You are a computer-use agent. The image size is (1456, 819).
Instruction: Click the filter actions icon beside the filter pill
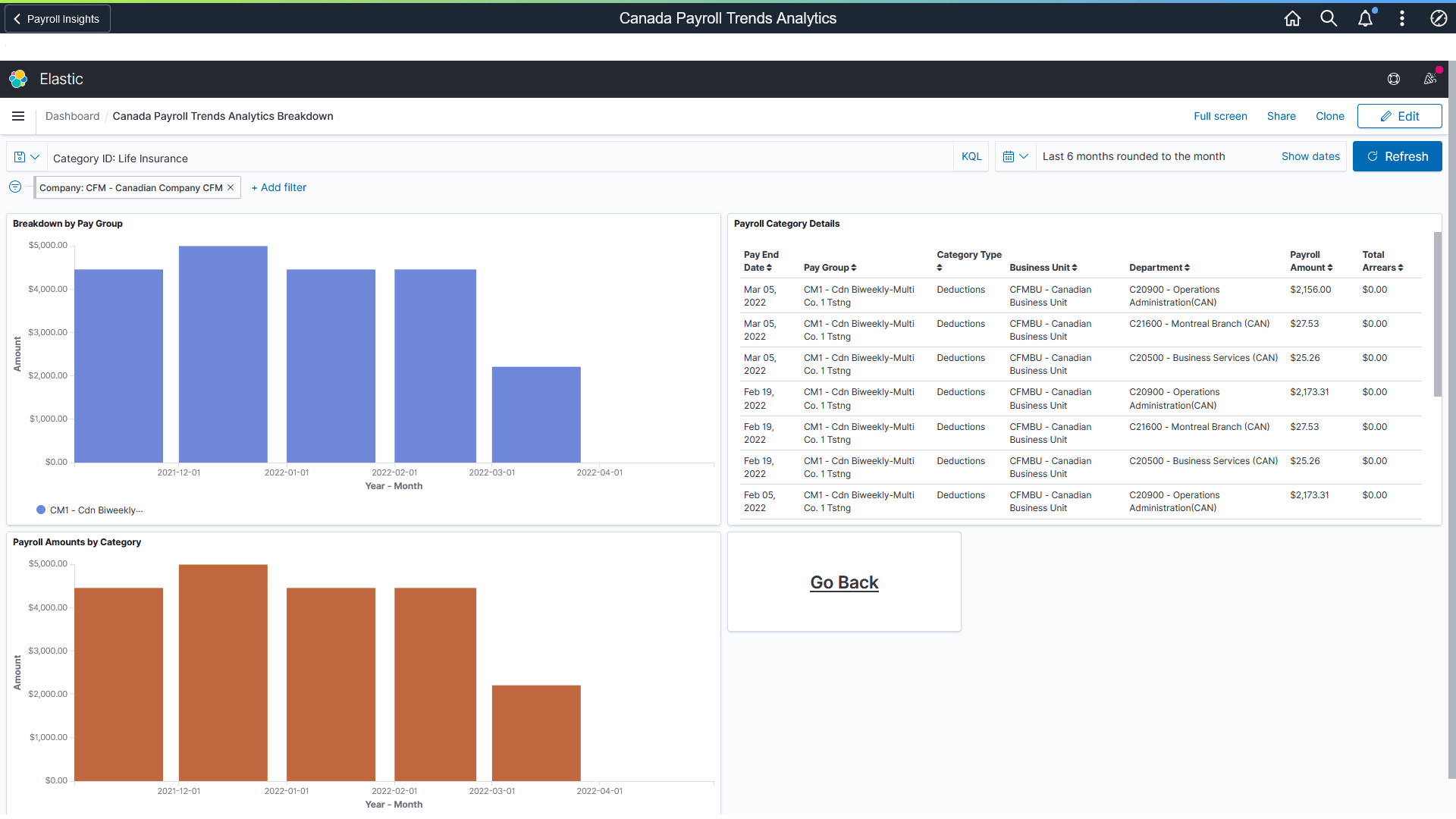(x=14, y=187)
